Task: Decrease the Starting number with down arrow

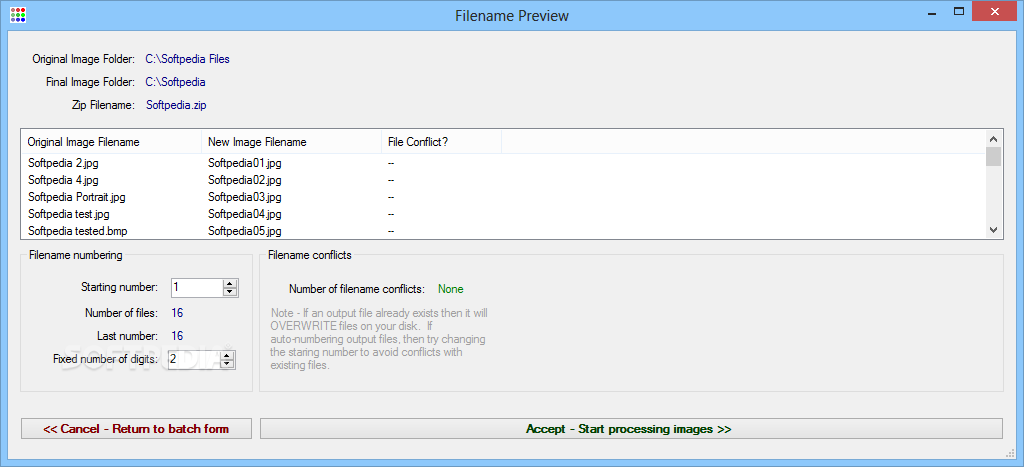Action: (229, 291)
